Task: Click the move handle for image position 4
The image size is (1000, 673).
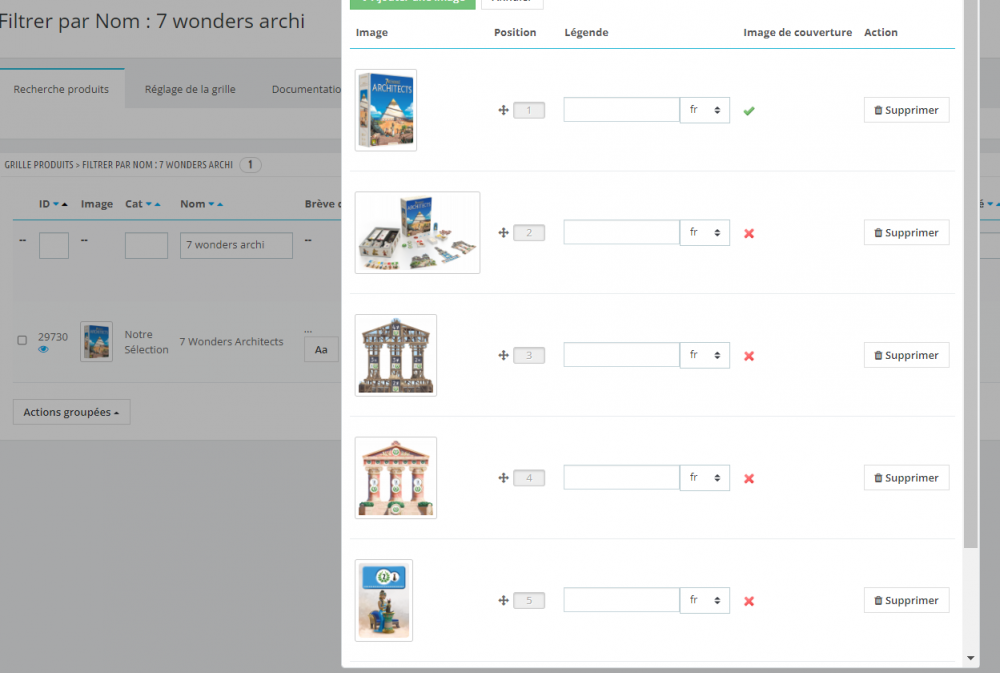Action: (x=503, y=478)
